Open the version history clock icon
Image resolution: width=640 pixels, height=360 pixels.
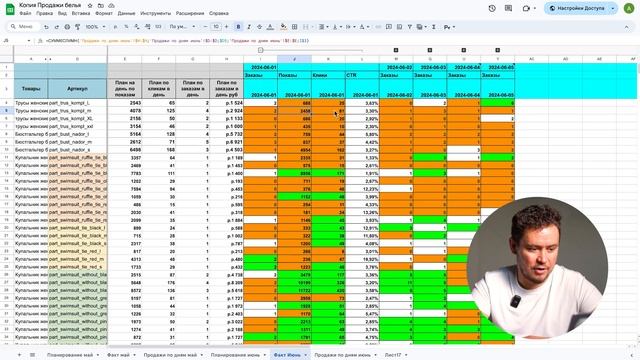click(492, 8)
